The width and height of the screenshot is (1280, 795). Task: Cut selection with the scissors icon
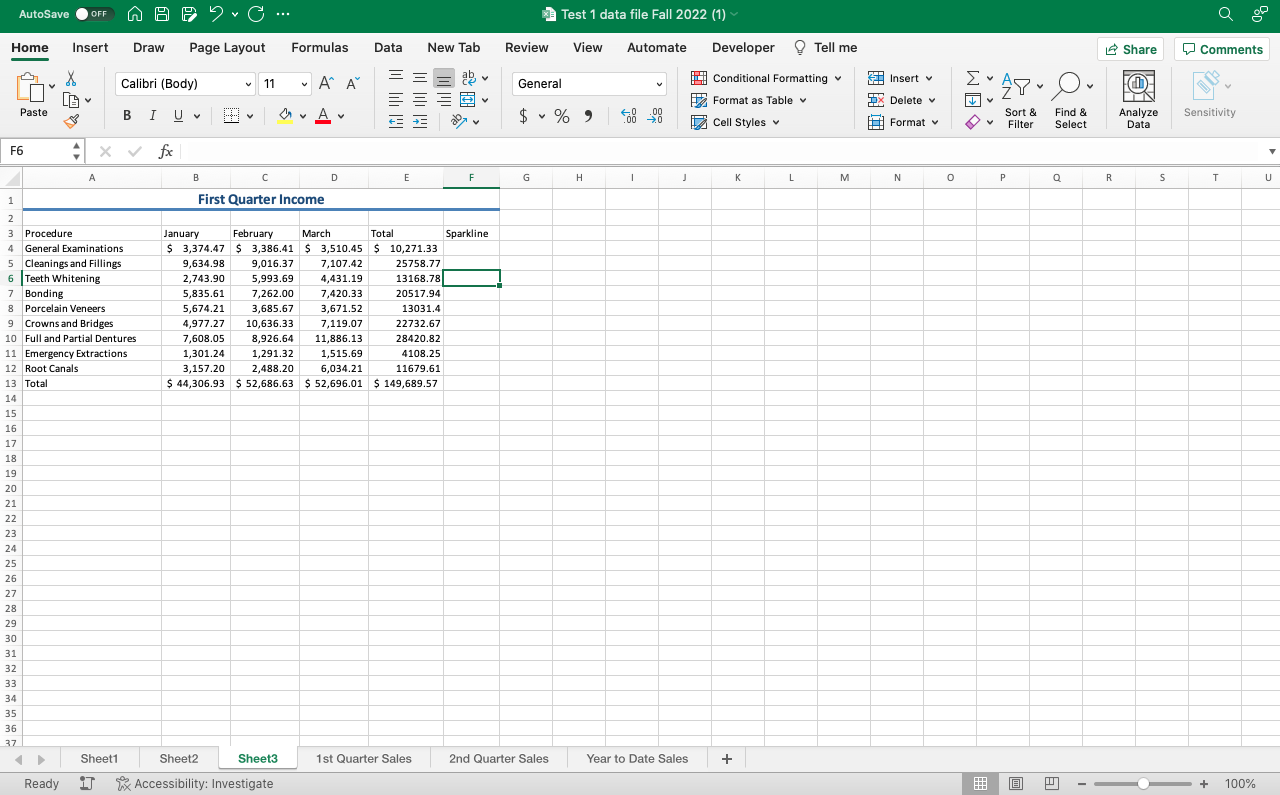(71, 78)
